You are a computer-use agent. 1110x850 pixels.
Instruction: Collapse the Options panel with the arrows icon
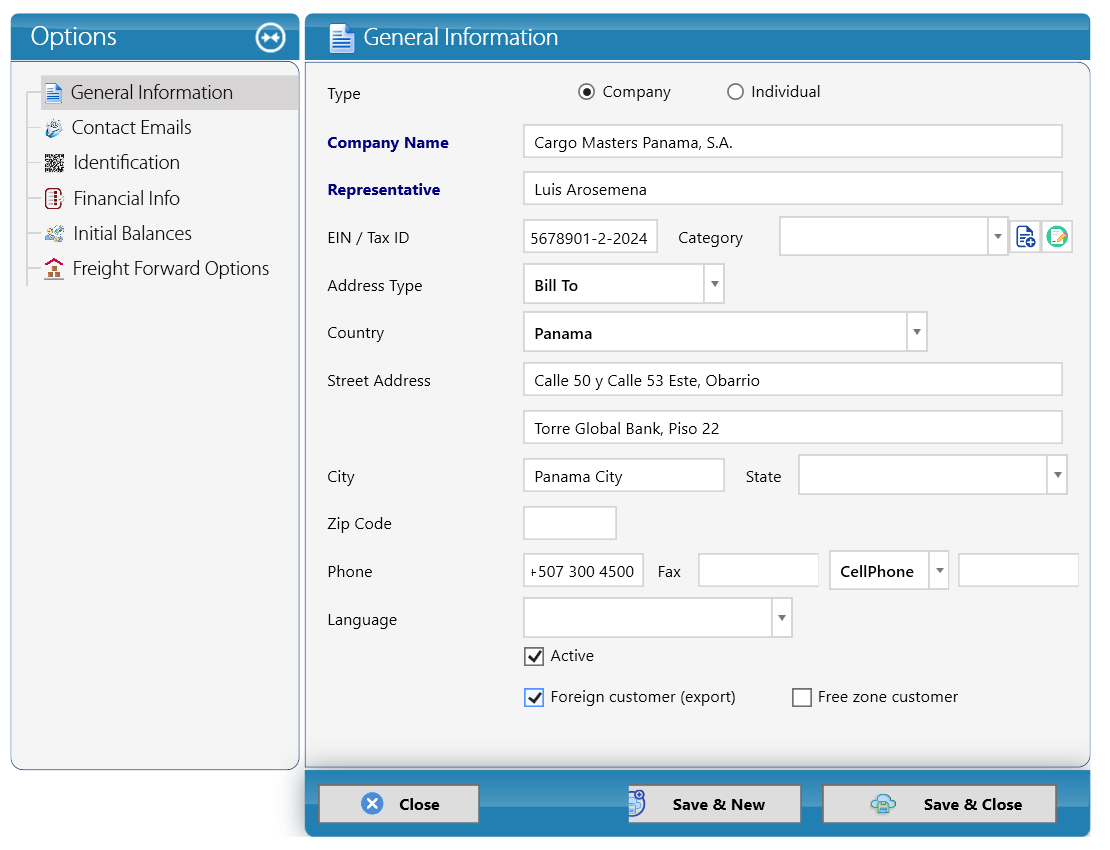coord(270,38)
